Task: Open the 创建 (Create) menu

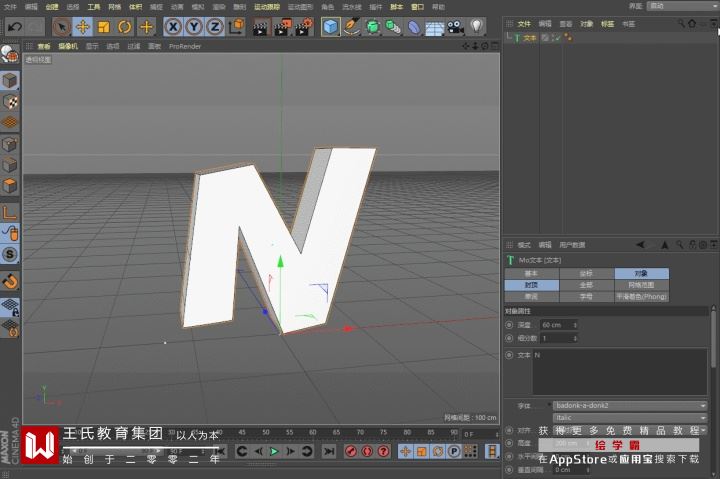Action: pos(52,7)
